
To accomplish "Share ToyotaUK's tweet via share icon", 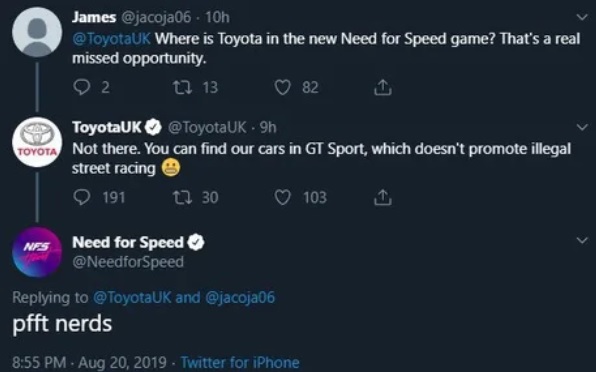I will (382, 197).
